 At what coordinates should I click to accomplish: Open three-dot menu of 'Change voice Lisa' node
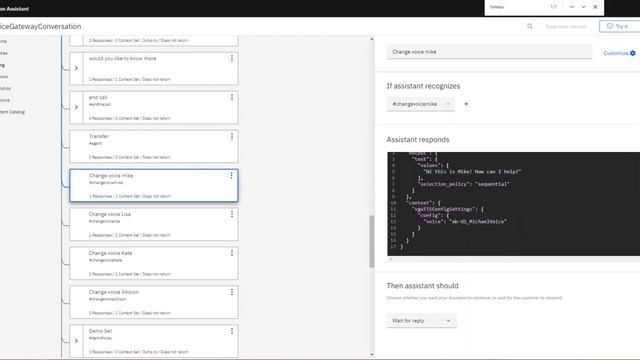click(x=232, y=214)
